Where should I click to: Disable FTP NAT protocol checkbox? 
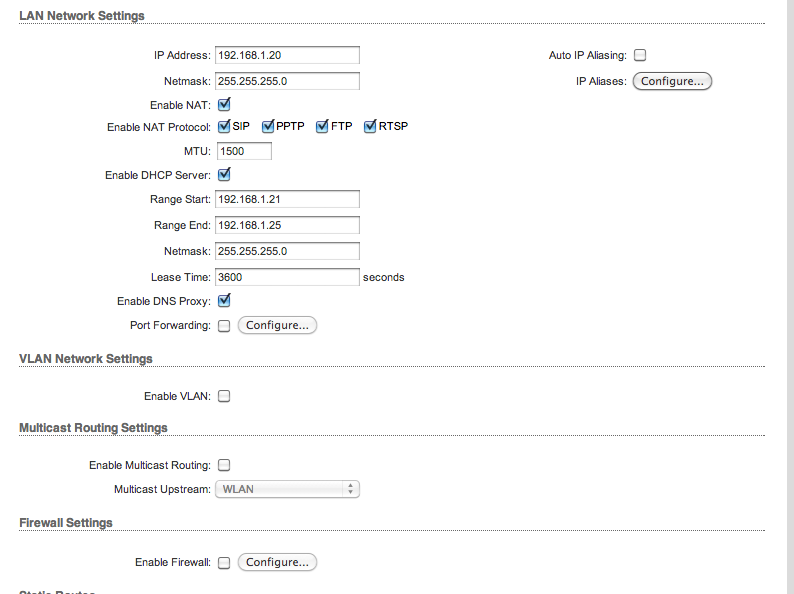(x=322, y=127)
